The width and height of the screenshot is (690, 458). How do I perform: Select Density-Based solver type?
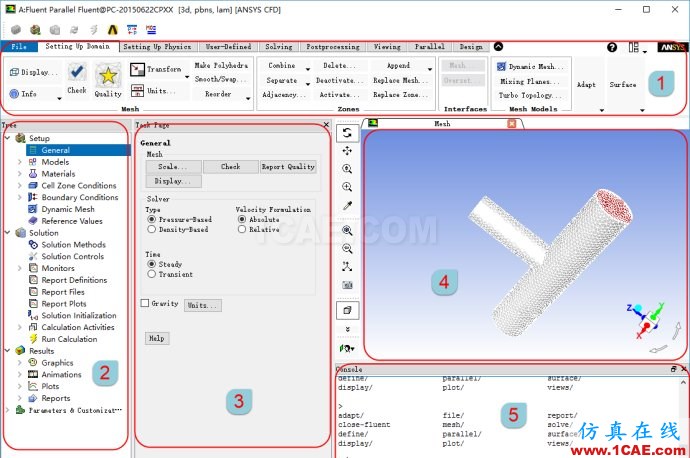coord(152,229)
